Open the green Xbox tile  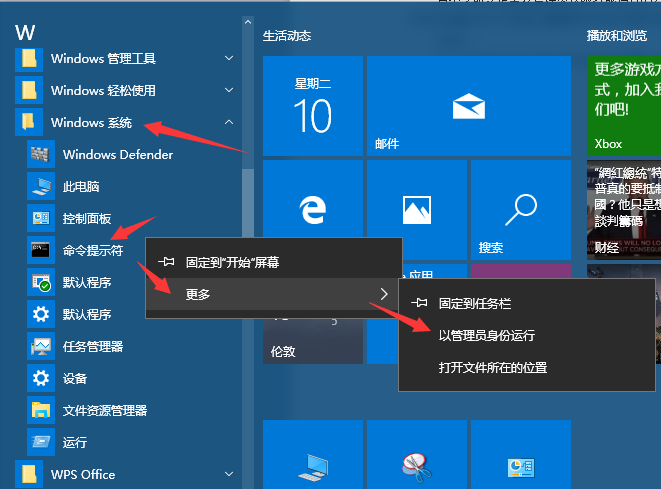(624, 106)
